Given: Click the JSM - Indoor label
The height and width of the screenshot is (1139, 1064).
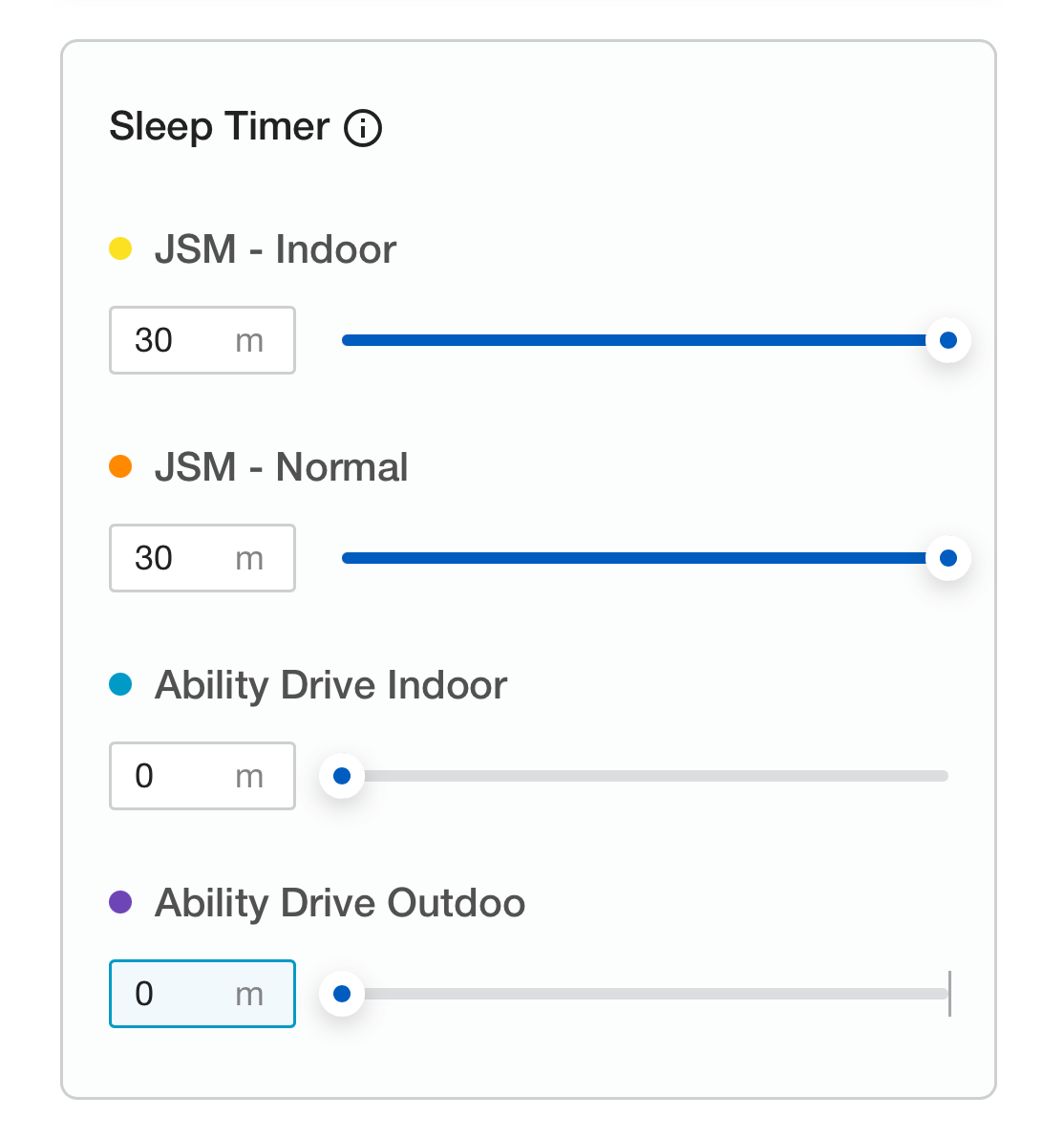Looking at the screenshot, I should [275, 249].
